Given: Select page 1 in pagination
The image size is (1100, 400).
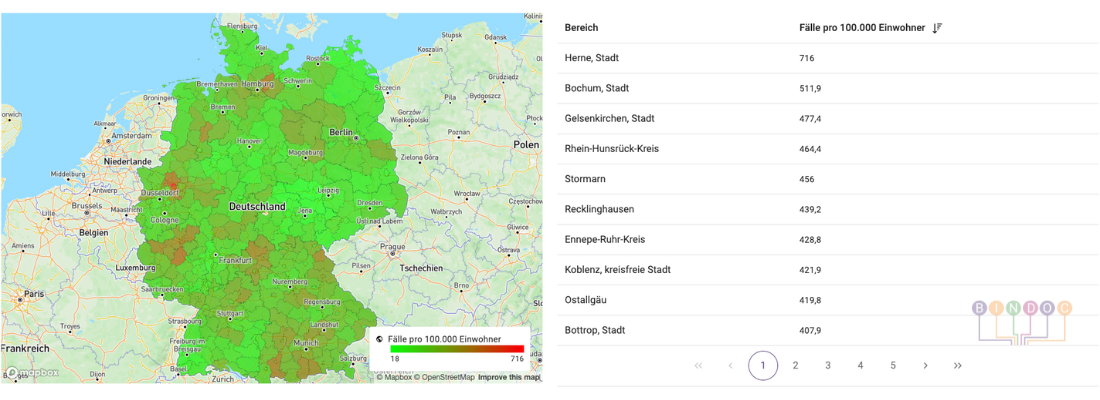Looking at the screenshot, I should (763, 366).
